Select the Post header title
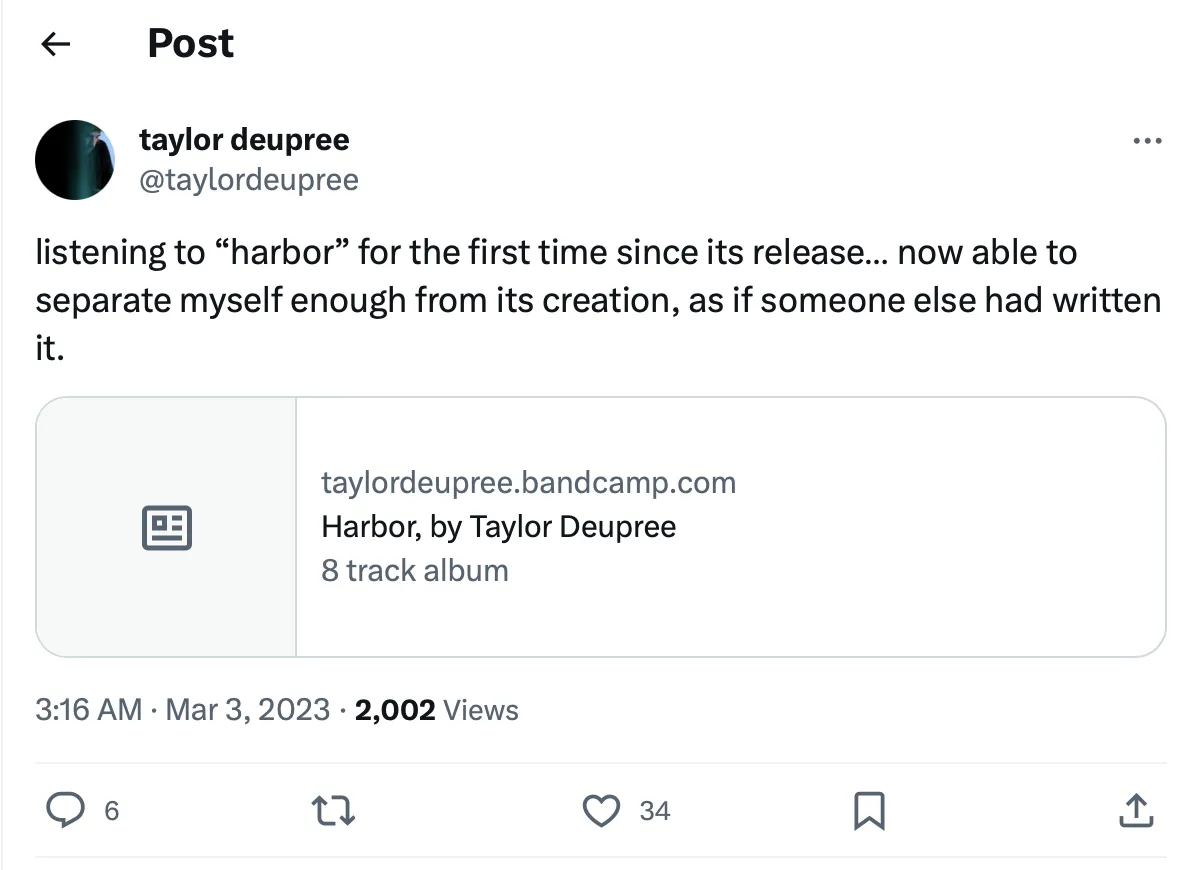This screenshot has width=1195, height=870. pyautogui.click(x=191, y=43)
